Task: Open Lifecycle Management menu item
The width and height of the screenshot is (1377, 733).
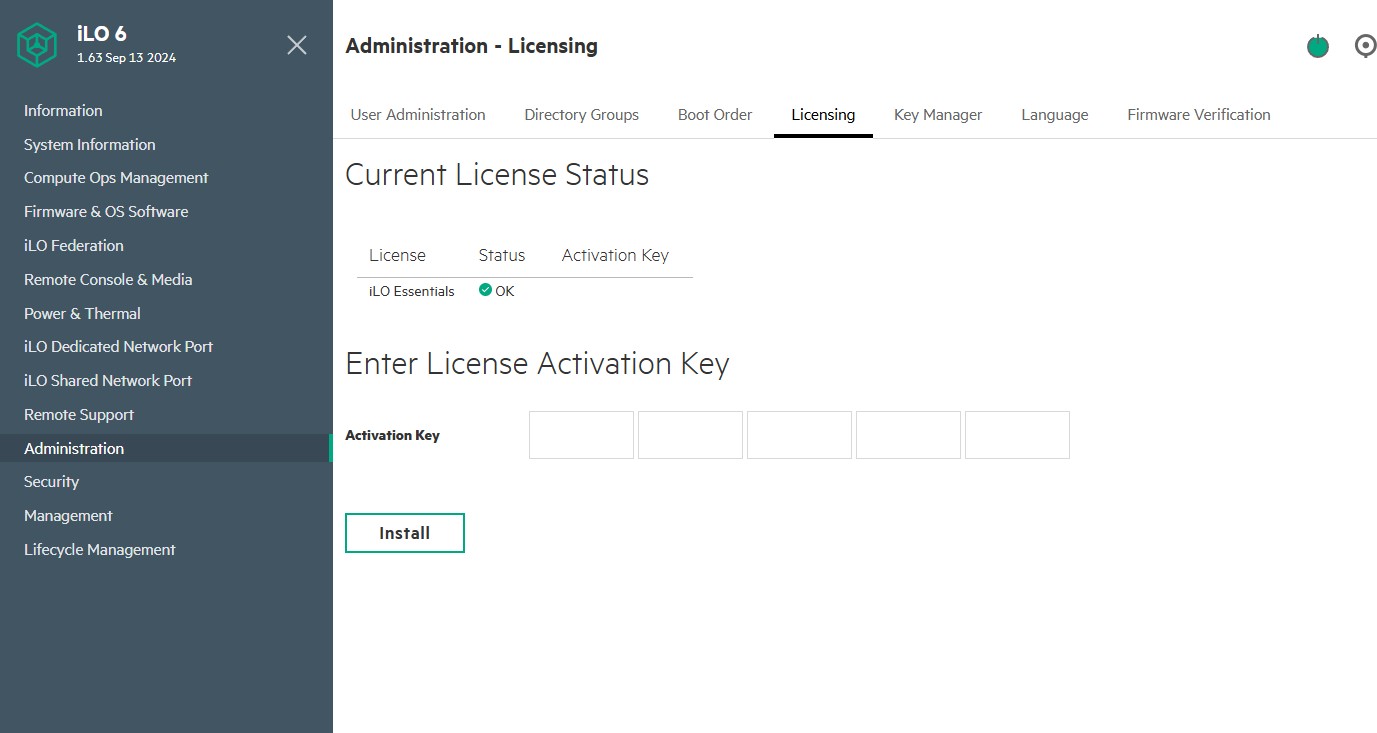Action: [x=100, y=550]
